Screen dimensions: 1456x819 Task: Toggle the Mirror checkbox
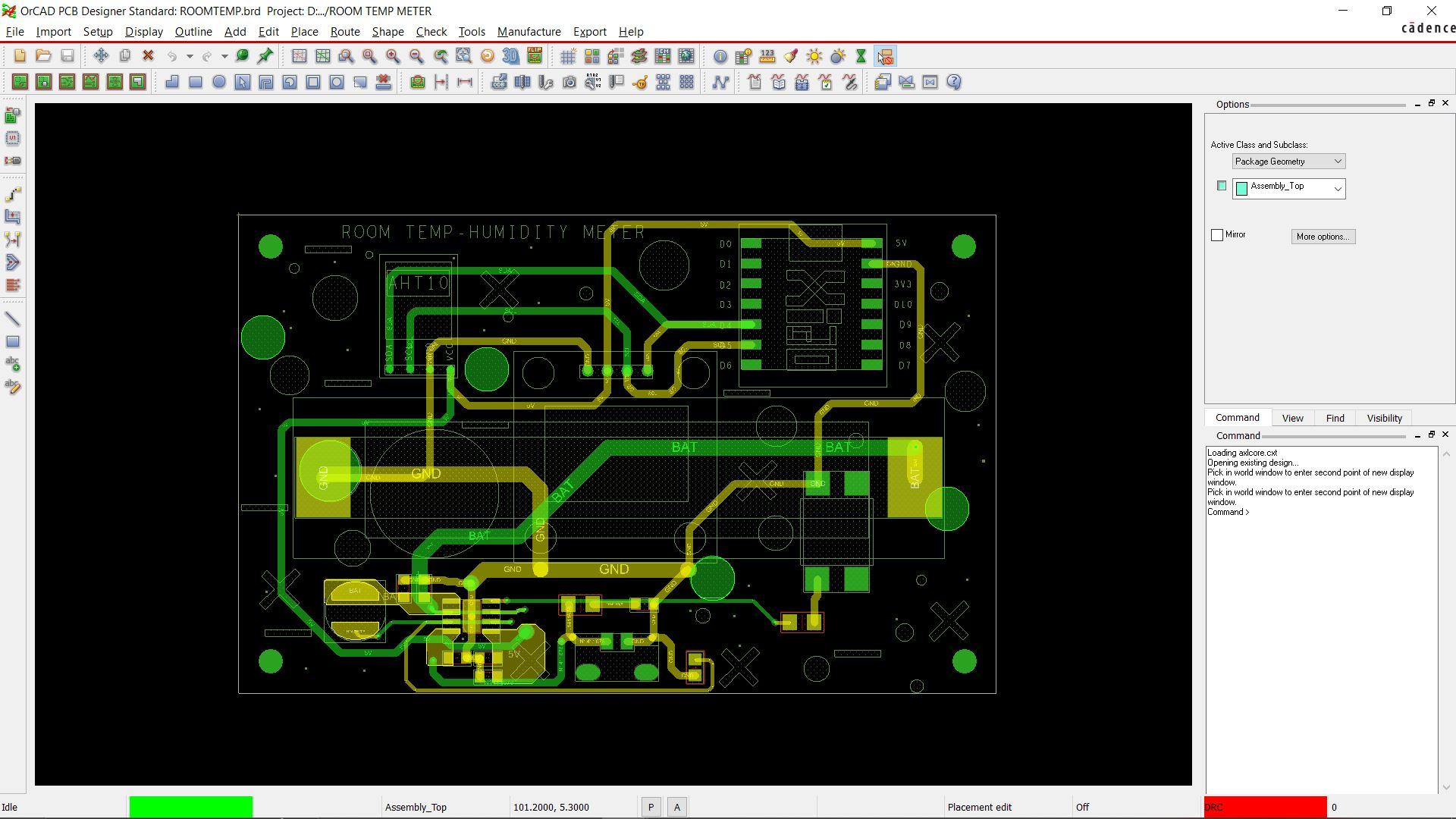[x=1217, y=235]
